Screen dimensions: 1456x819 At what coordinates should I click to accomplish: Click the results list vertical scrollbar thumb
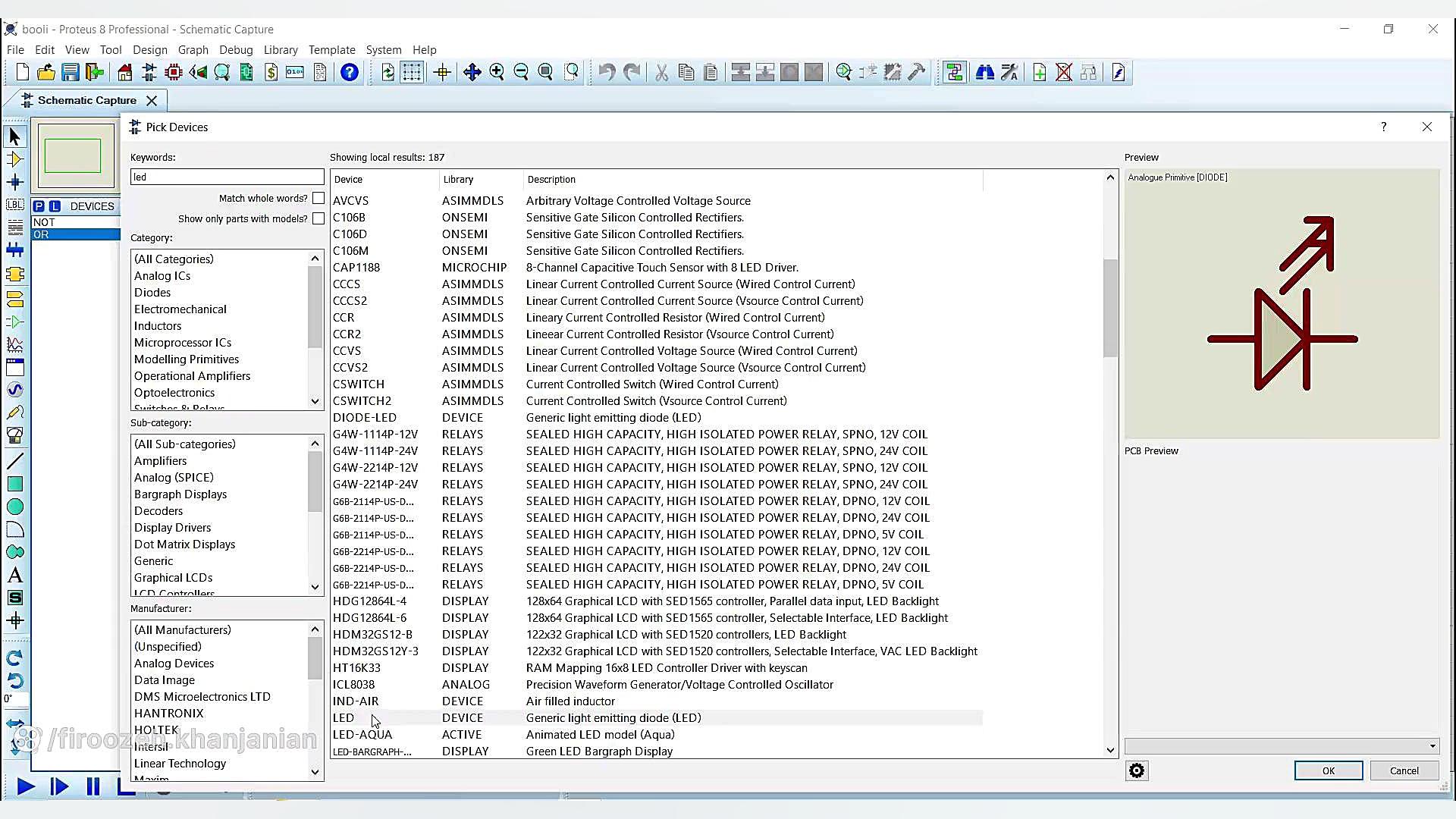(x=1111, y=308)
